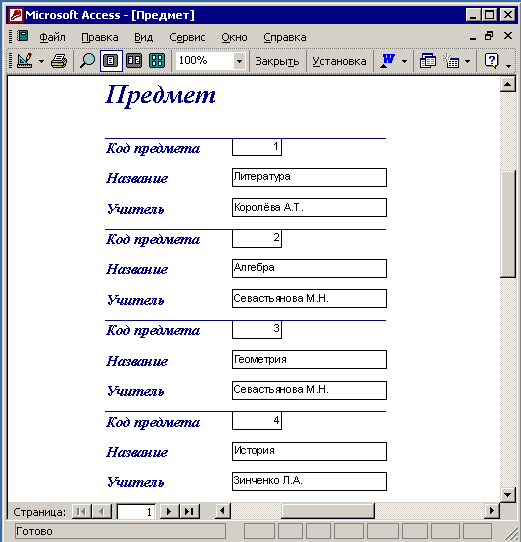Toggle two-page preview mode

134,61
